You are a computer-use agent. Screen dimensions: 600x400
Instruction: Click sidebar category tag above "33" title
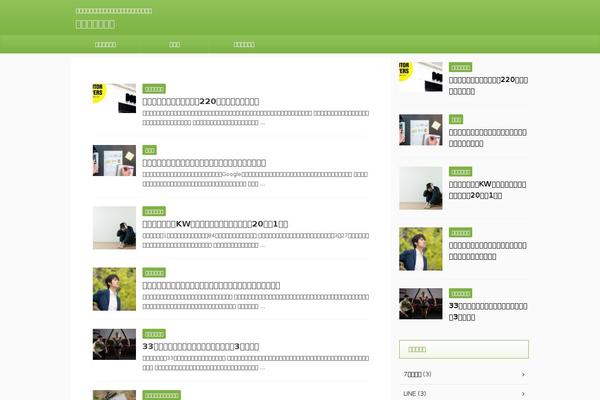(x=460, y=293)
